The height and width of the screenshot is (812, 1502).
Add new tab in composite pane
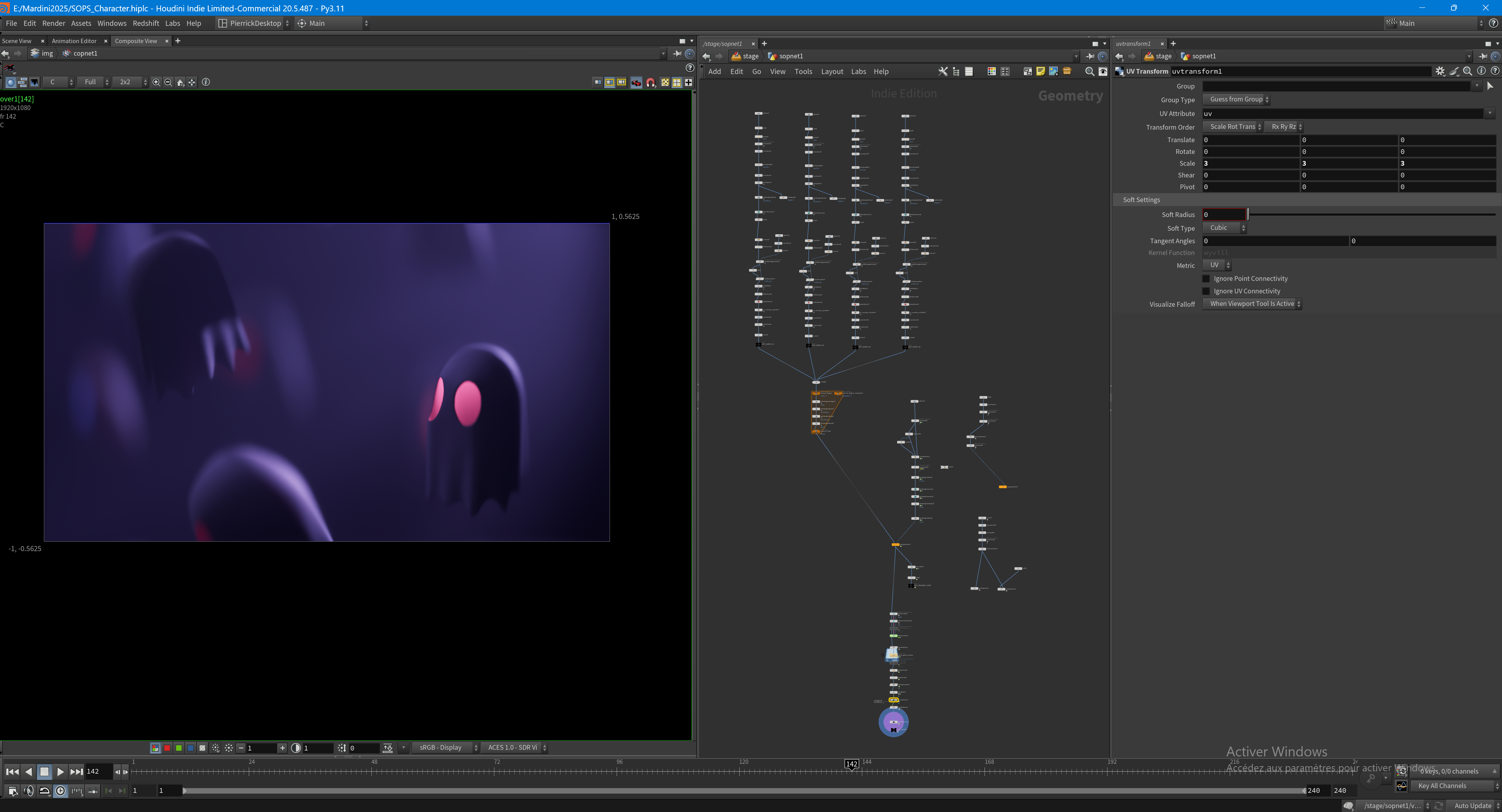tap(178, 41)
